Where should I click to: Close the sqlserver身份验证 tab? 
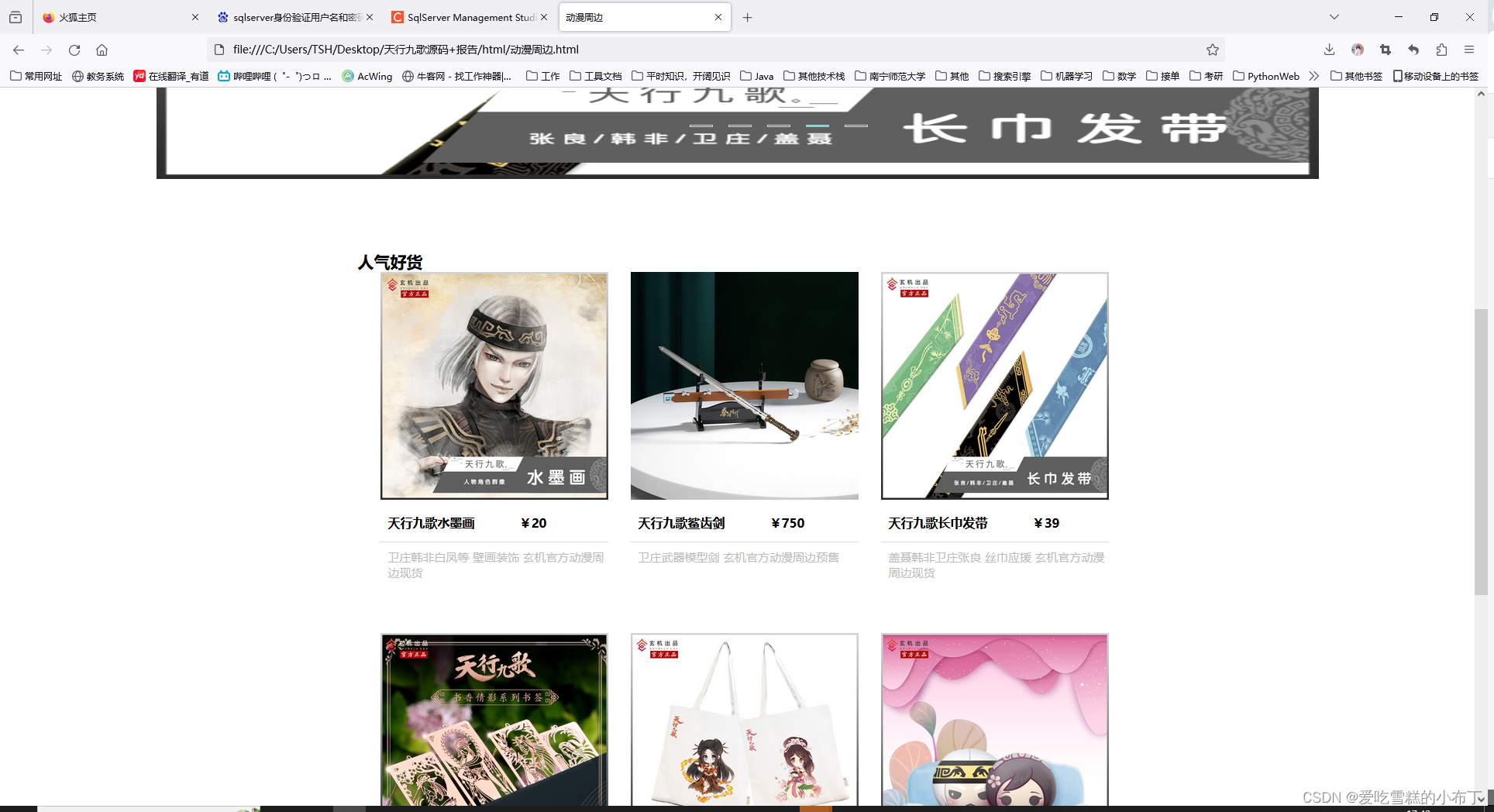tap(370, 17)
